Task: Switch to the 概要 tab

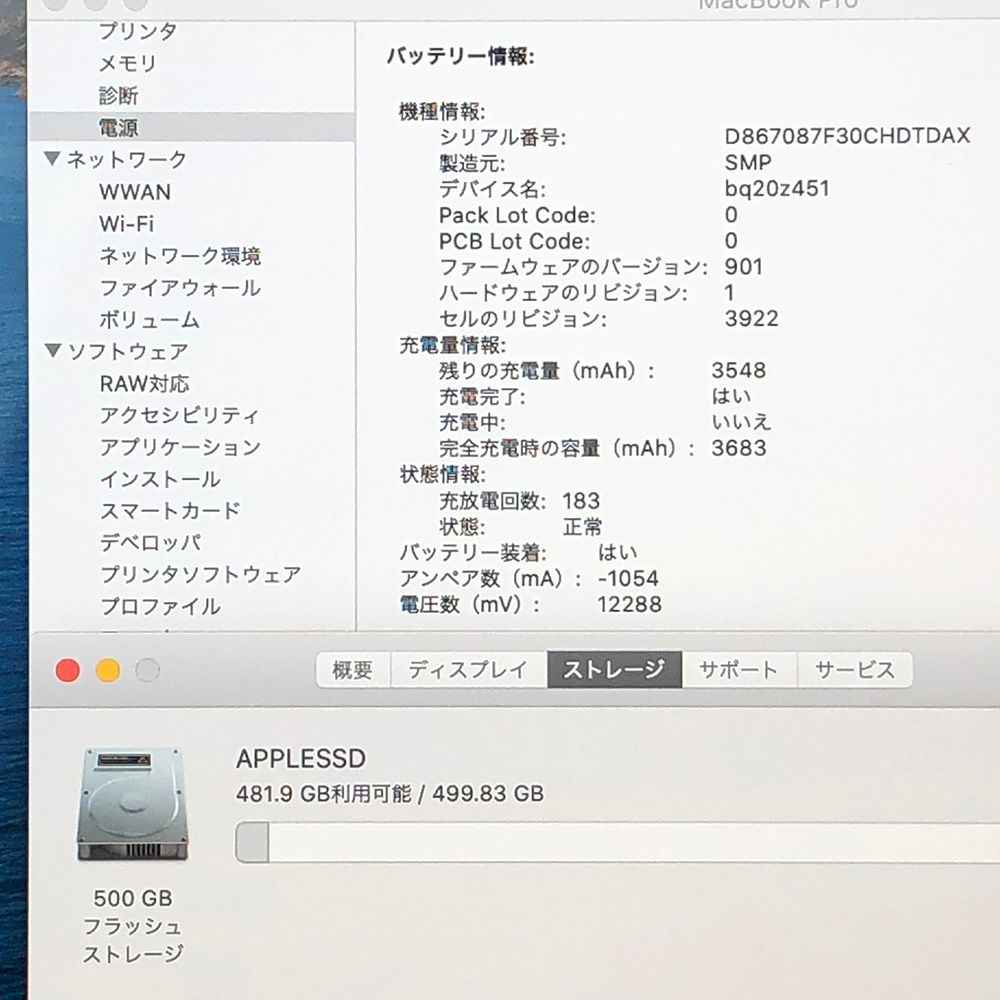Action: point(353,670)
